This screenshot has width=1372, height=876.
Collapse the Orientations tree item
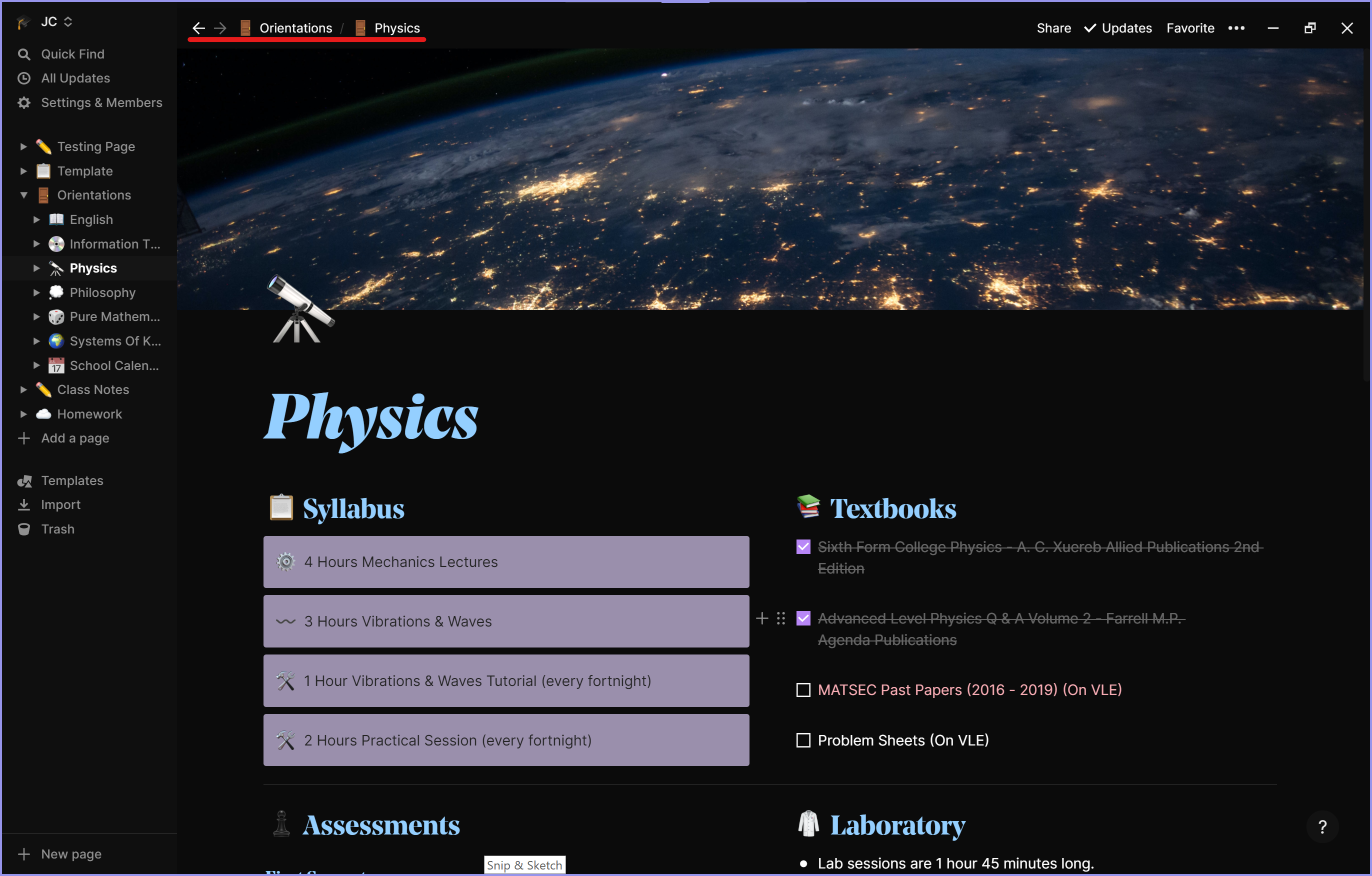coord(23,195)
